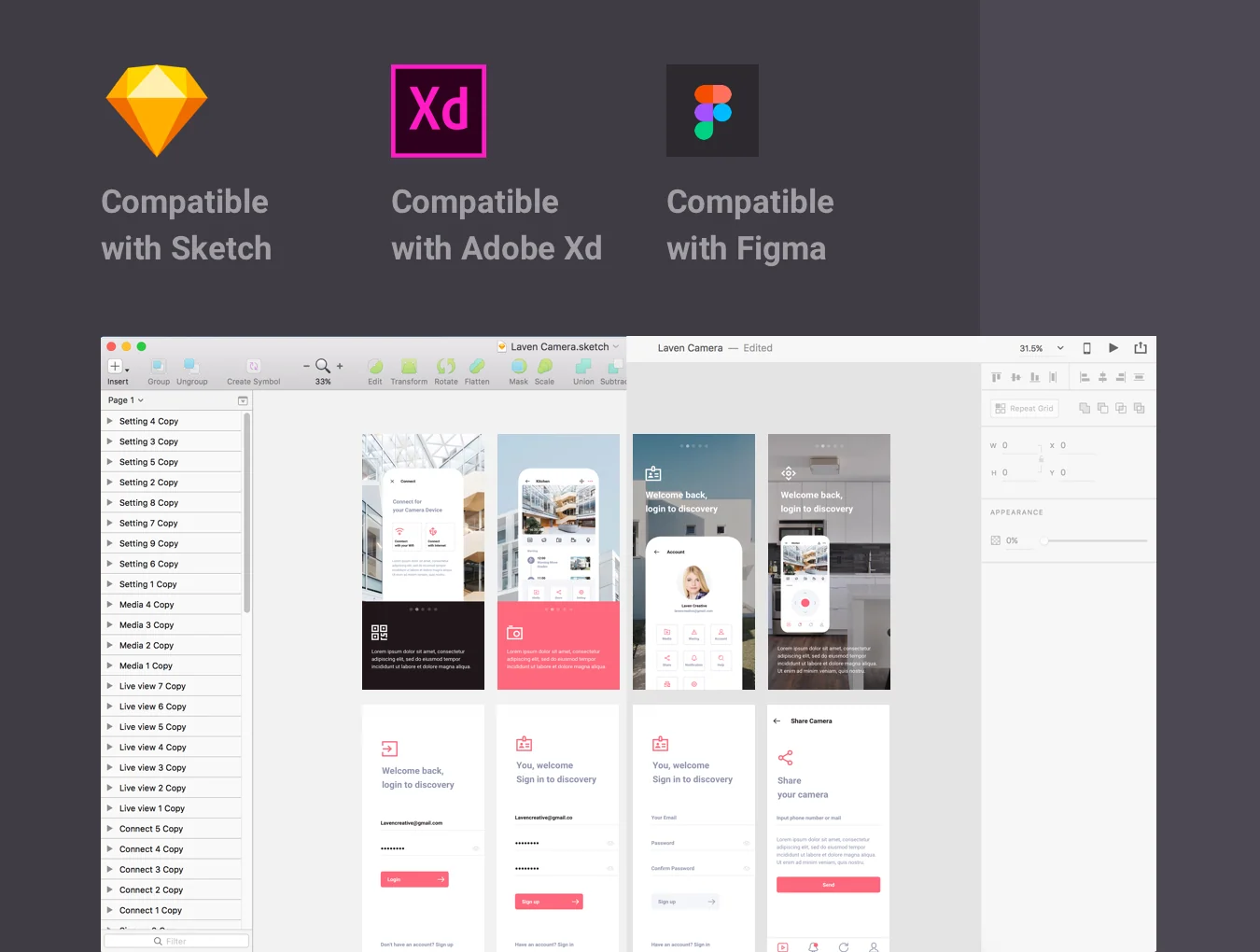Expand the Setting 4 Copy layer group
1260x952 pixels.
[110, 421]
